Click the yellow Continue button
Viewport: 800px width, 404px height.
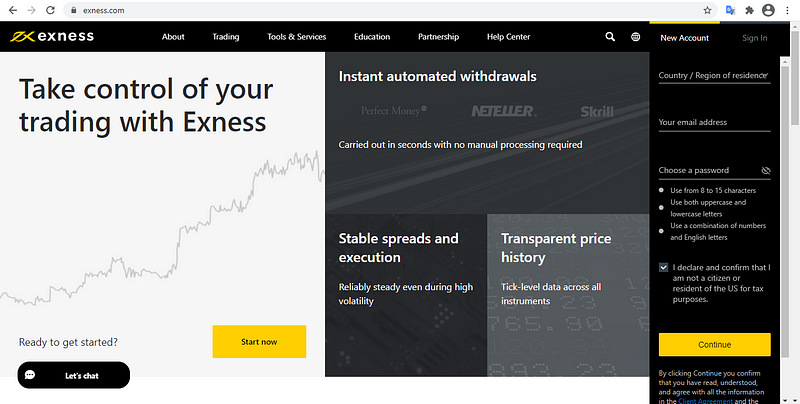tap(714, 345)
